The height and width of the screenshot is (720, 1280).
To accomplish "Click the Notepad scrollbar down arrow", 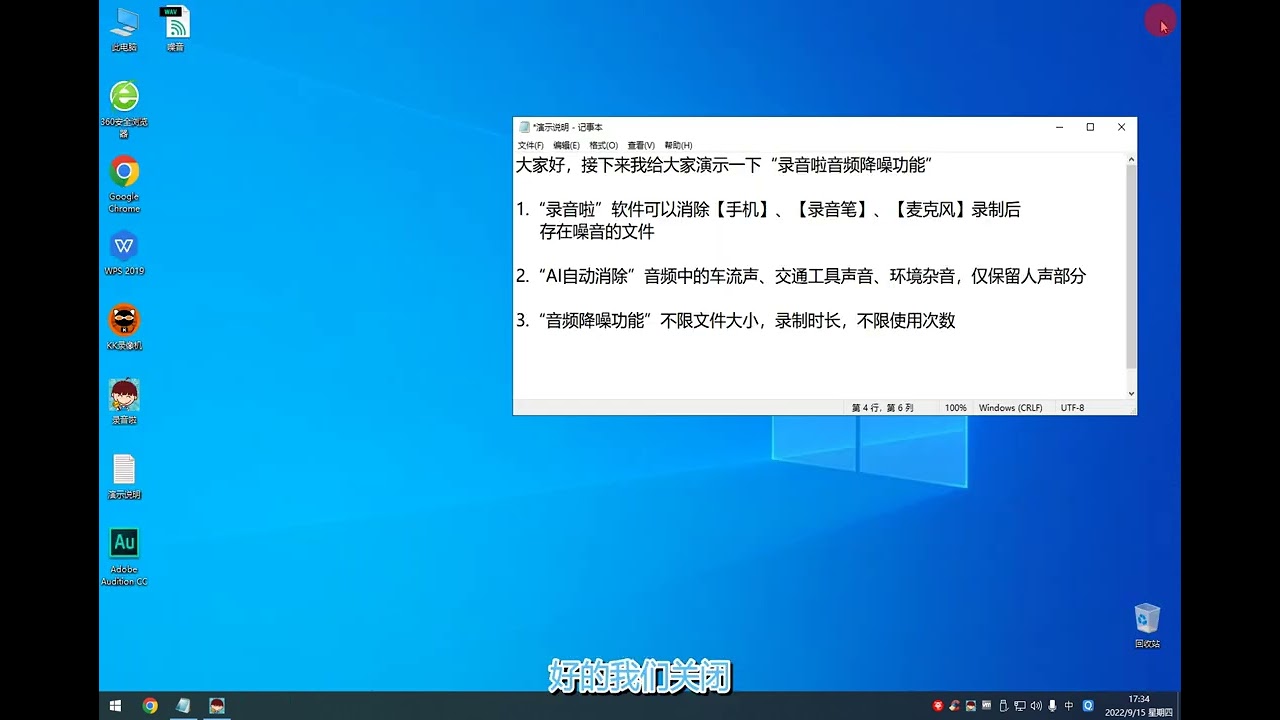I will (x=1131, y=394).
